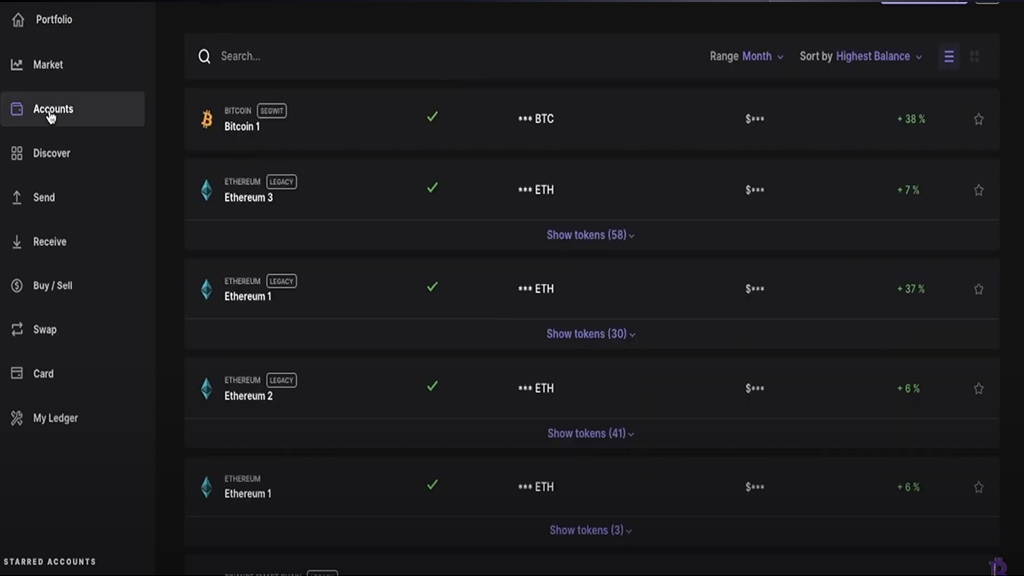Open the Portfolio menu item

54,20
